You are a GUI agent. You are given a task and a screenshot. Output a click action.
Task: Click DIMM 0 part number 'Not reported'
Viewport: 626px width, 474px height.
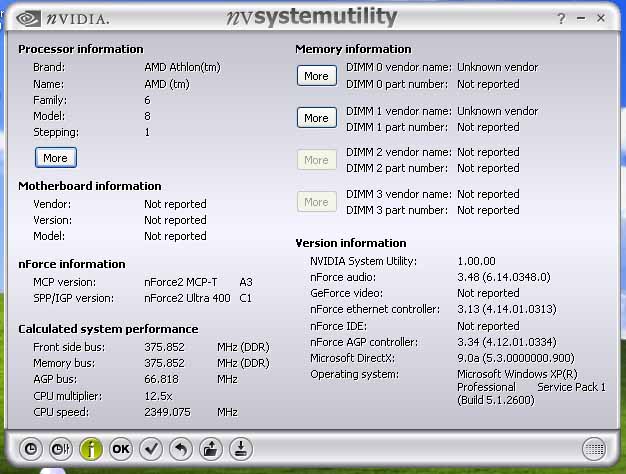tap(488, 84)
